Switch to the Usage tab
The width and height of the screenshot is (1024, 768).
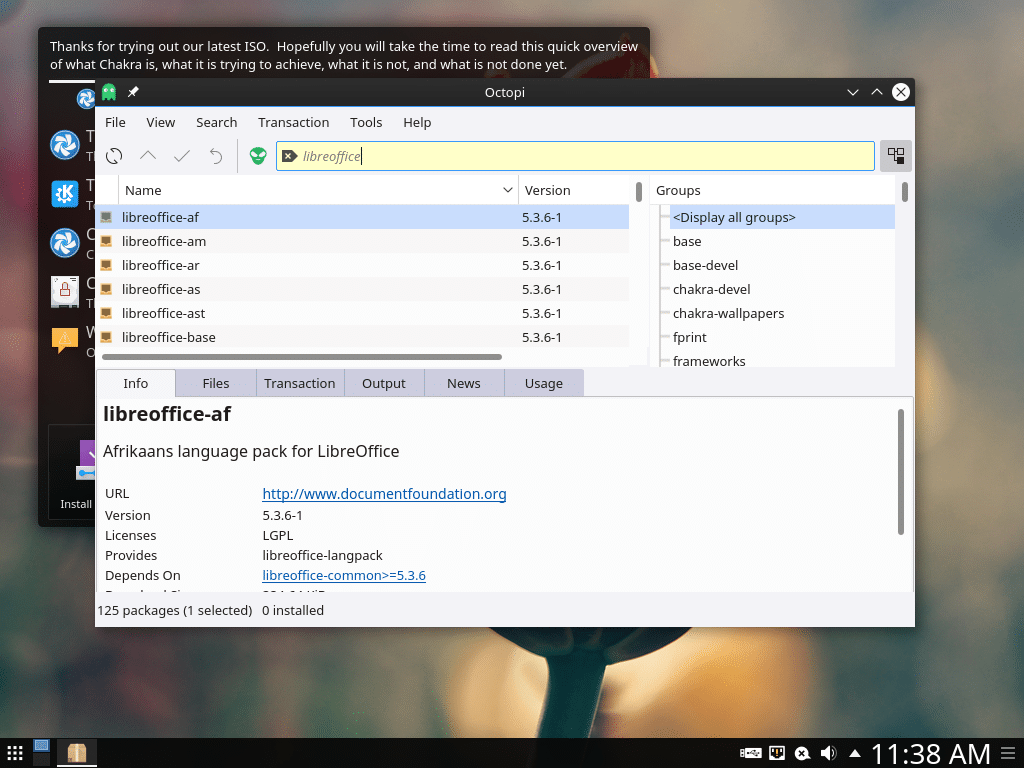point(544,383)
